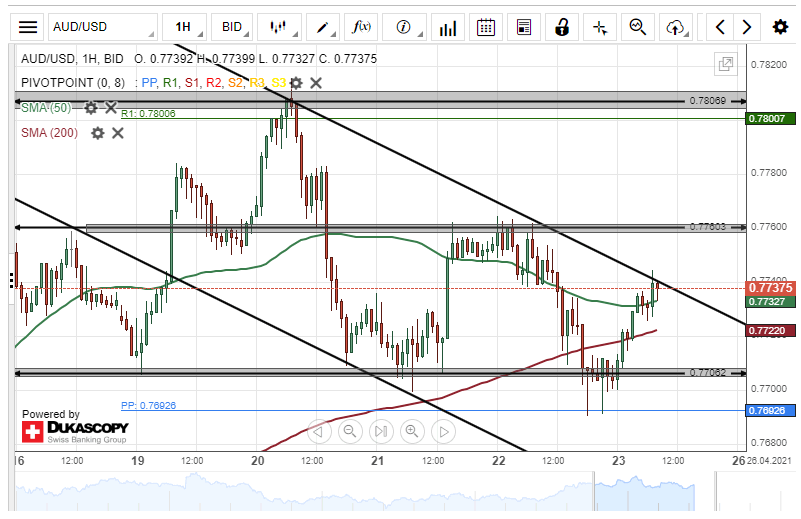
Task: Click the cloud upload icon
Action: point(677,27)
